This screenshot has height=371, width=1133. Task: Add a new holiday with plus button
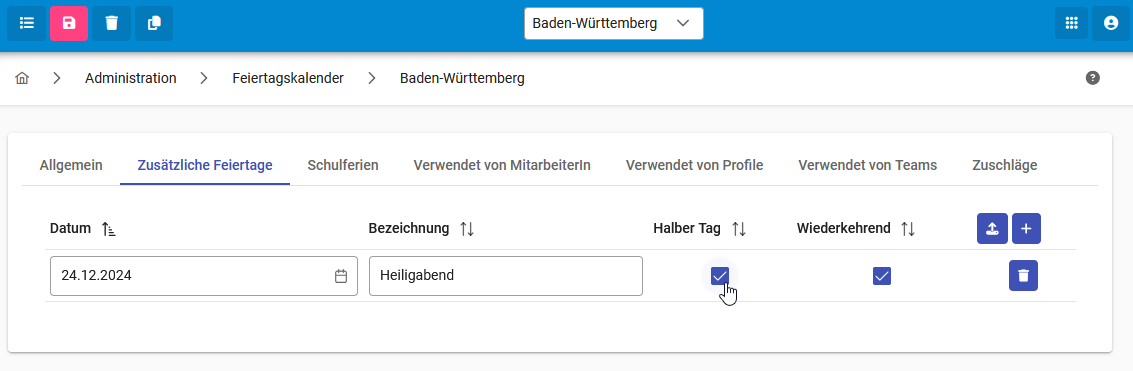[1026, 229]
